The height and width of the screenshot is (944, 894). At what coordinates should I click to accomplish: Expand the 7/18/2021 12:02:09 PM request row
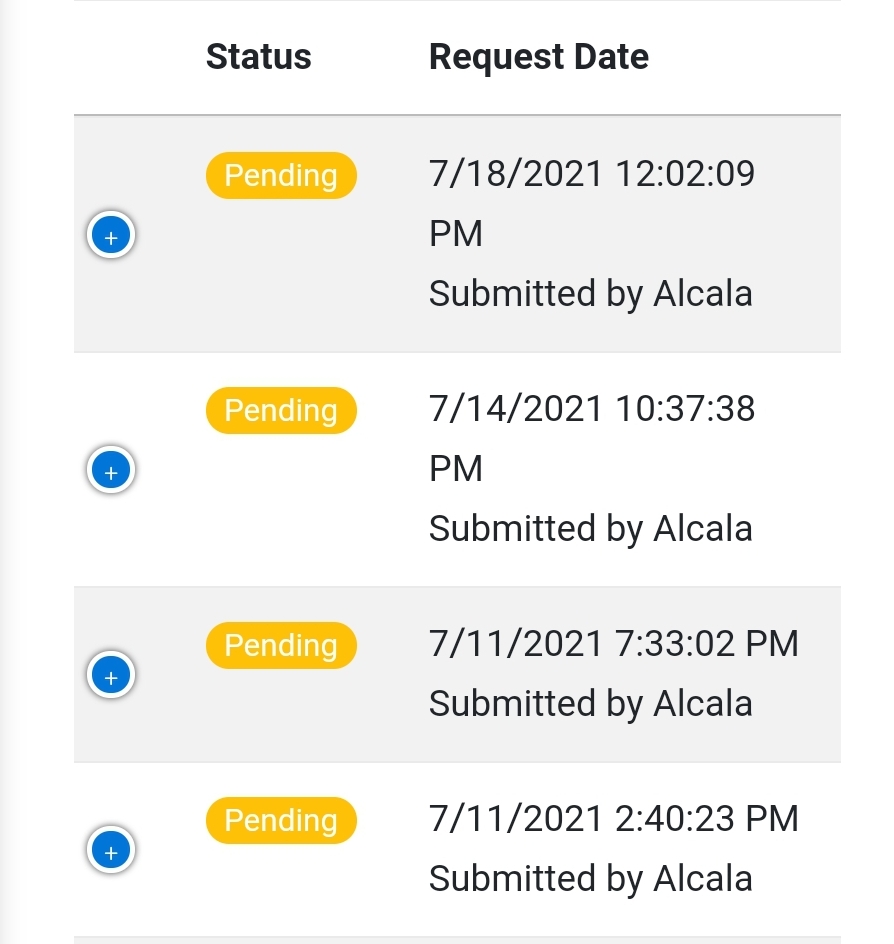pyautogui.click(x=111, y=235)
